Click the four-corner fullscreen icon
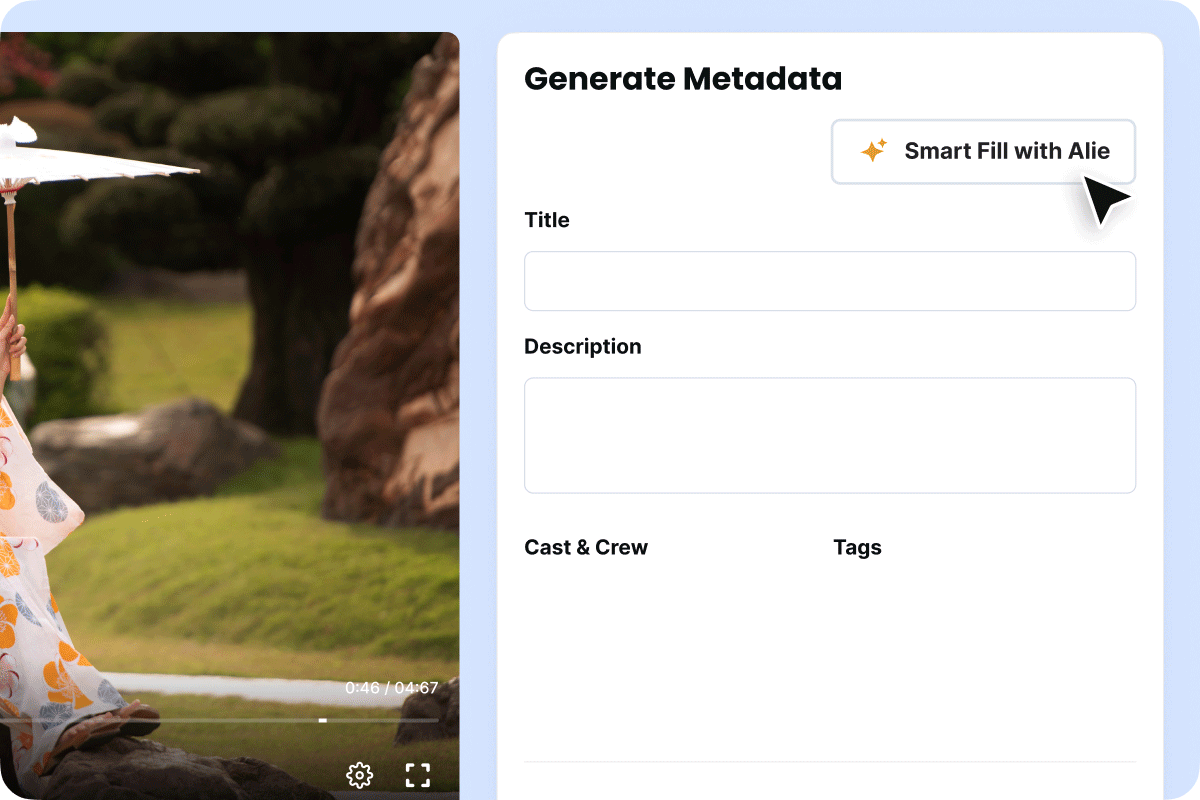 [x=418, y=775]
